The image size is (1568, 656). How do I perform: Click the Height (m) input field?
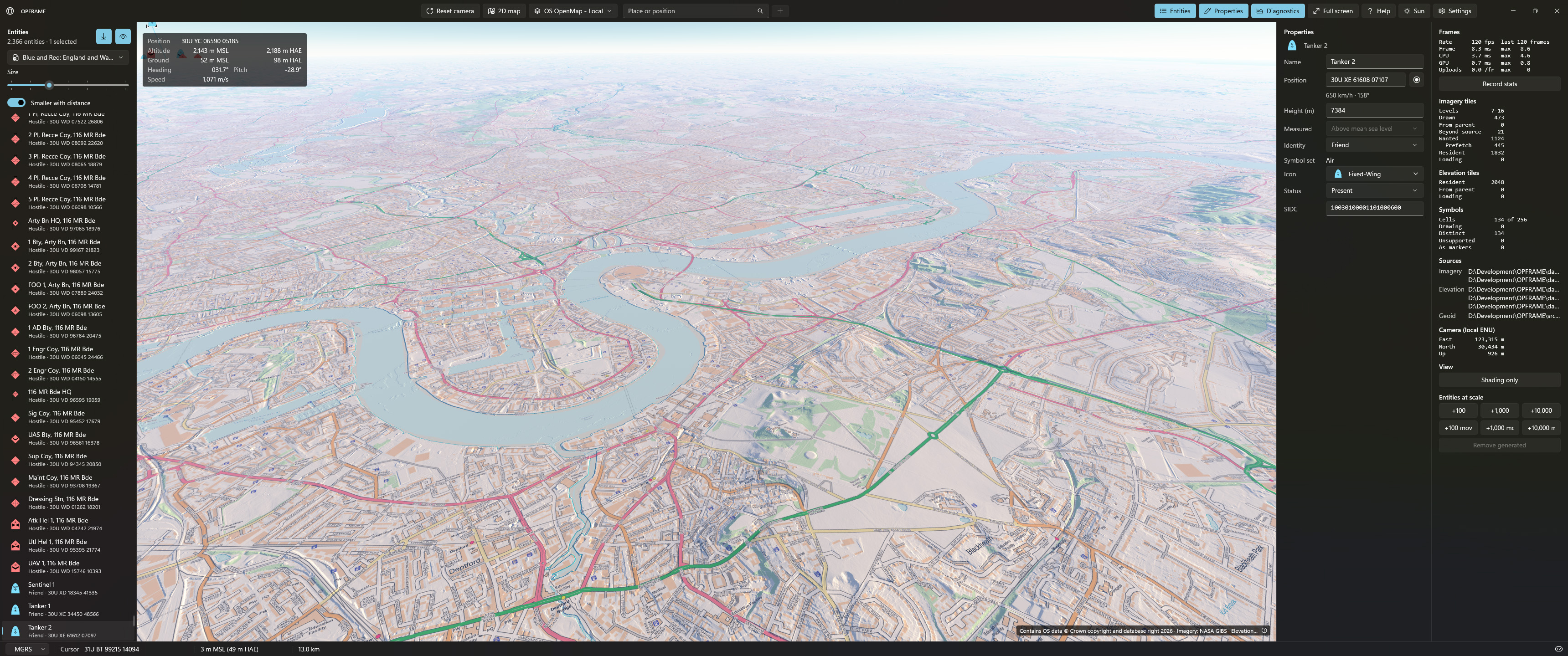[1374, 110]
